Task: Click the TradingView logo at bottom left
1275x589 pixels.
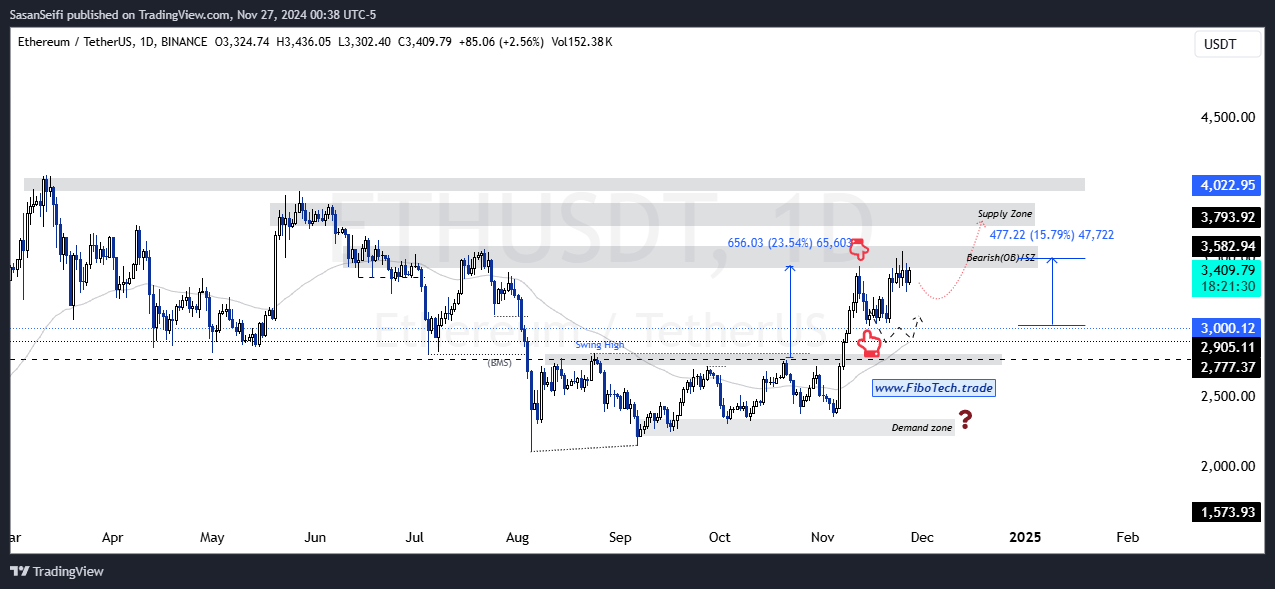Action: click(x=57, y=571)
